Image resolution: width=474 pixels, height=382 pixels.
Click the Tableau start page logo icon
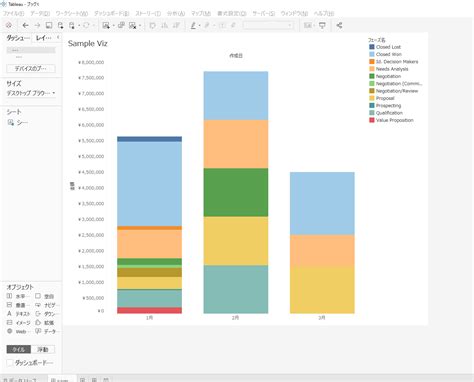(x=9, y=25)
